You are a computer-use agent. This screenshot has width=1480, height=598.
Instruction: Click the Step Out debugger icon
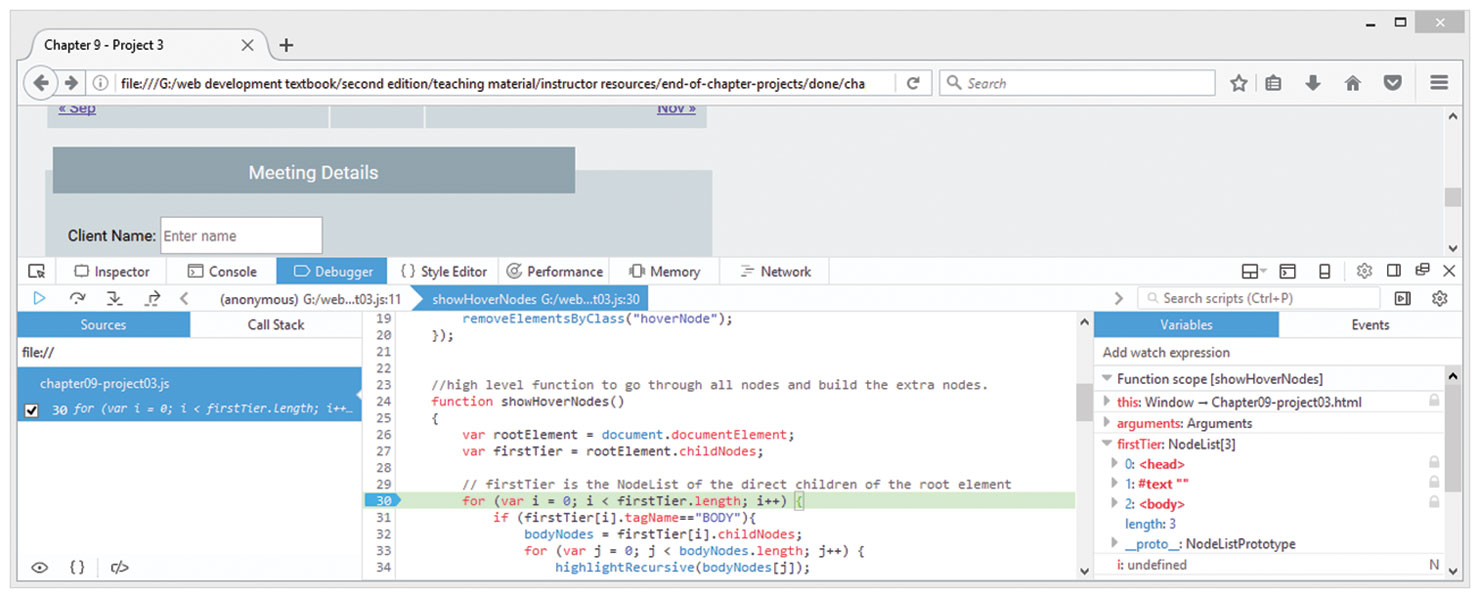pyautogui.click(x=152, y=298)
